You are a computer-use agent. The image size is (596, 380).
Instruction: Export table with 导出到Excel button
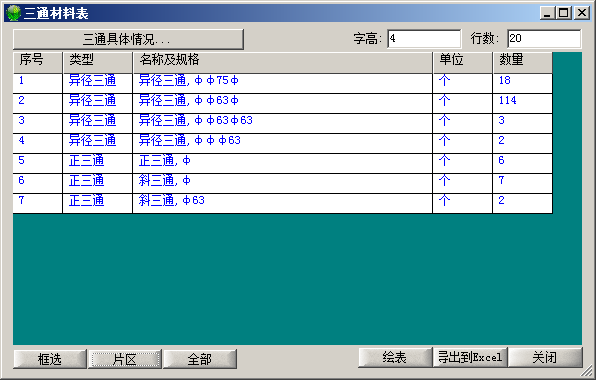(x=470, y=357)
